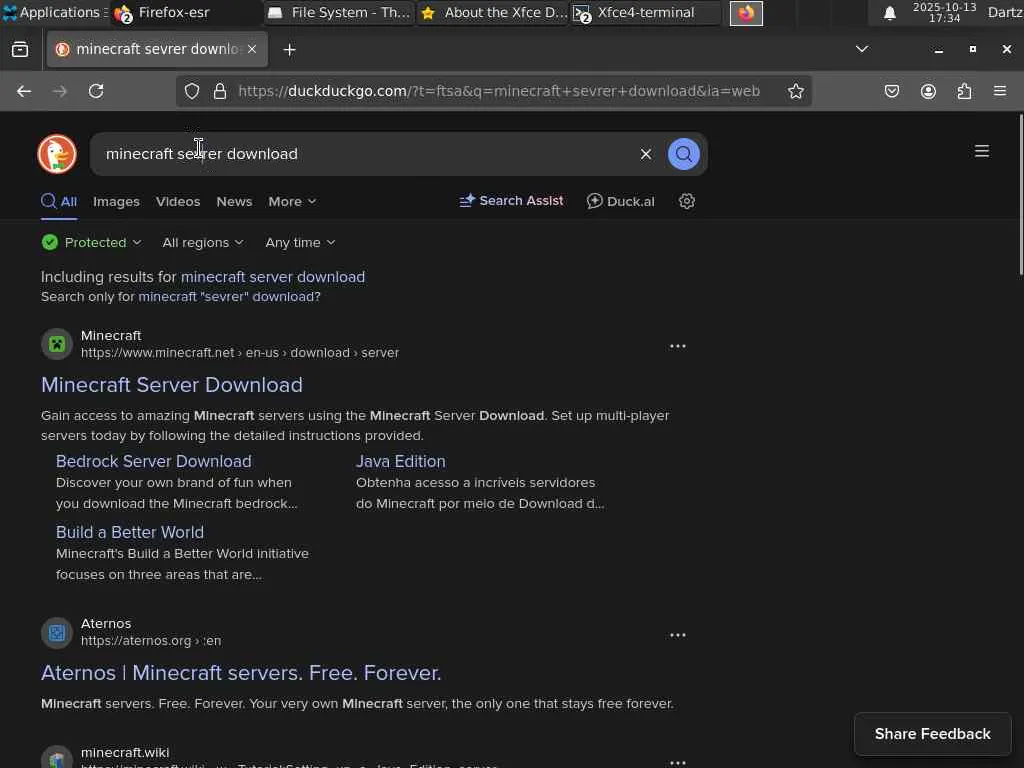Open the DuckDuckGo hamburger menu
The width and height of the screenshot is (1024, 768).
click(x=982, y=152)
